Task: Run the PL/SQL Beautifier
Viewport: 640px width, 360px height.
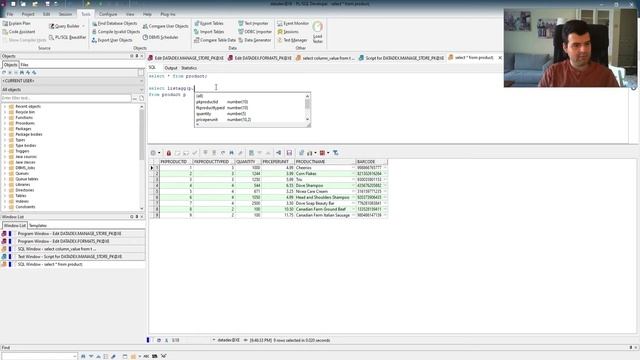Action: 67,37
